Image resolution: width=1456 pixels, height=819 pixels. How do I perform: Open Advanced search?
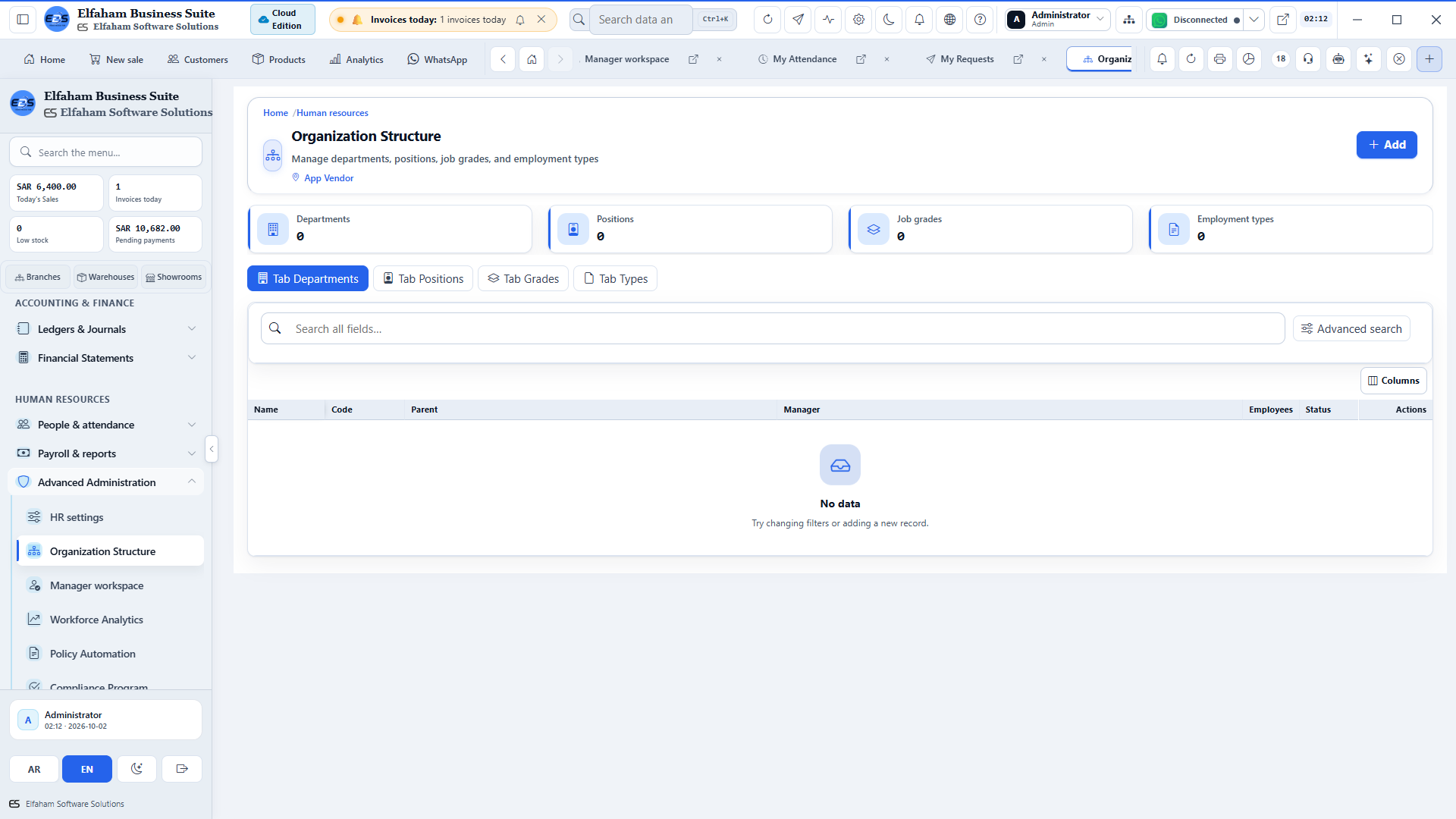pos(1351,328)
